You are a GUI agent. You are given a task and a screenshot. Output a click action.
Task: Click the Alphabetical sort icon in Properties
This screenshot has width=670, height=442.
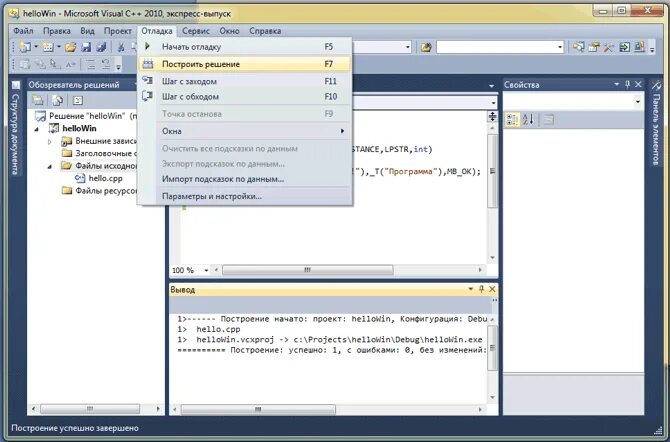coord(528,120)
